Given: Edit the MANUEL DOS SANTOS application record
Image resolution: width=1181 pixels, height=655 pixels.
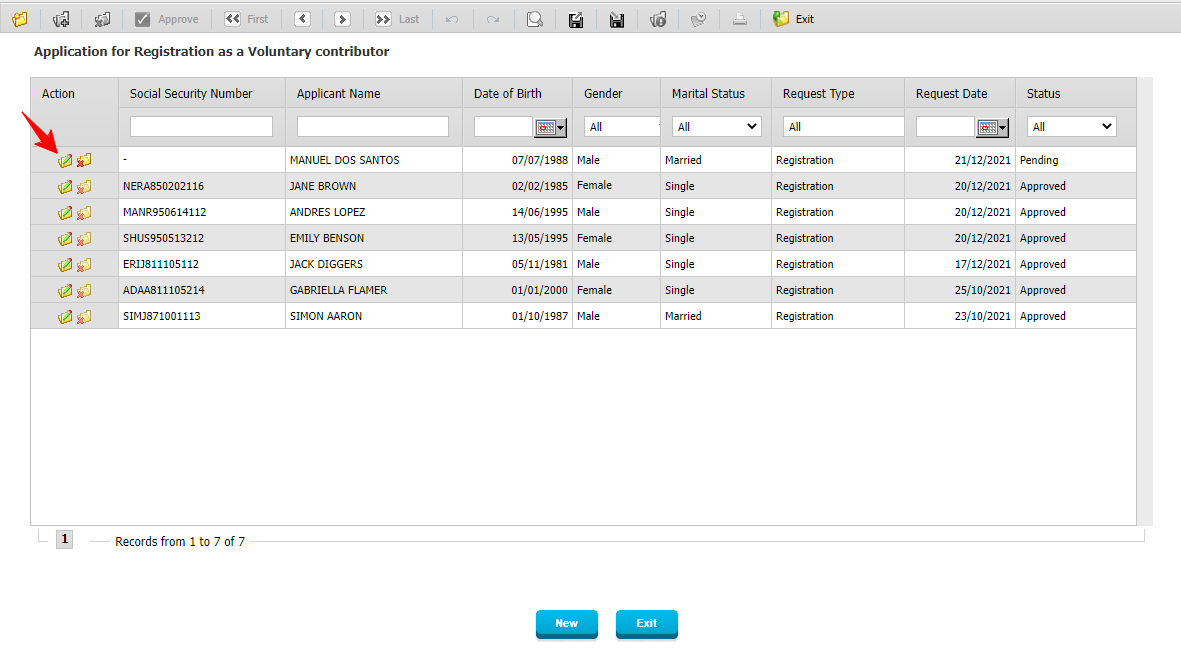Looking at the screenshot, I should [x=66, y=160].
